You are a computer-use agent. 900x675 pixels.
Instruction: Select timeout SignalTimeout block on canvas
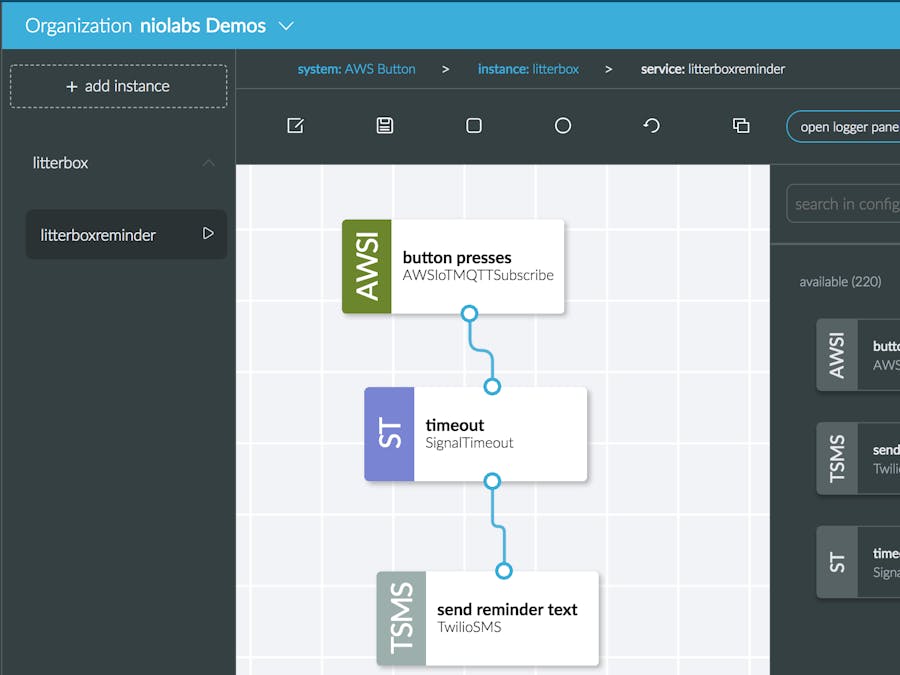(x=476, y=434)
